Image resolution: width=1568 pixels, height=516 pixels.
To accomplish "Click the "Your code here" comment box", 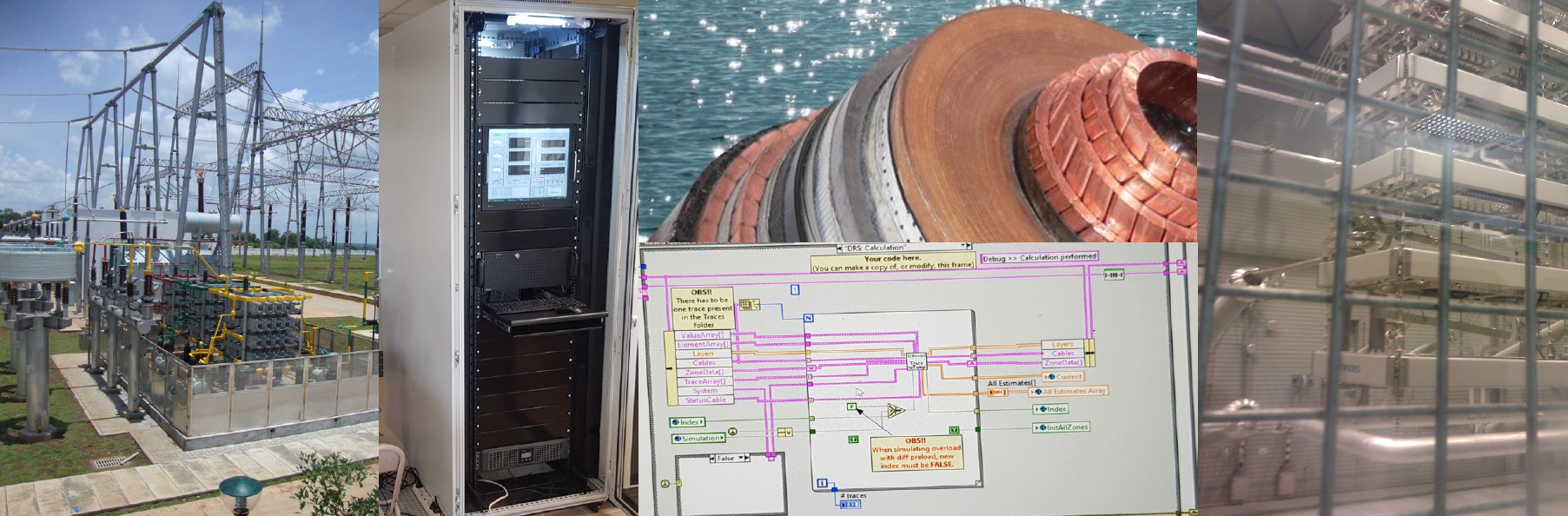I will tap(894, 263).
